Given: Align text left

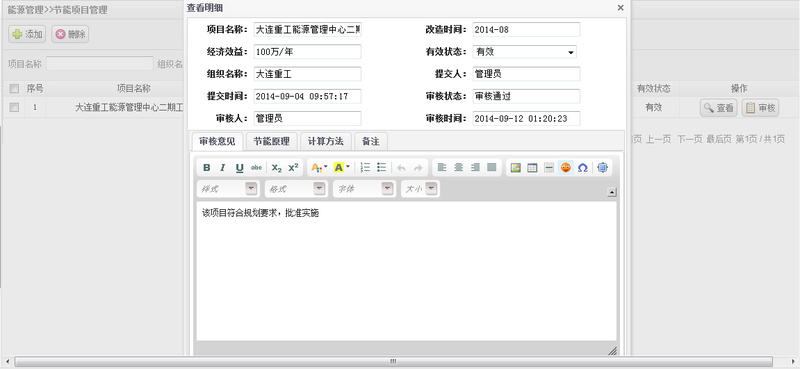Looking at the screenshot, I should (x=442, y=167).
